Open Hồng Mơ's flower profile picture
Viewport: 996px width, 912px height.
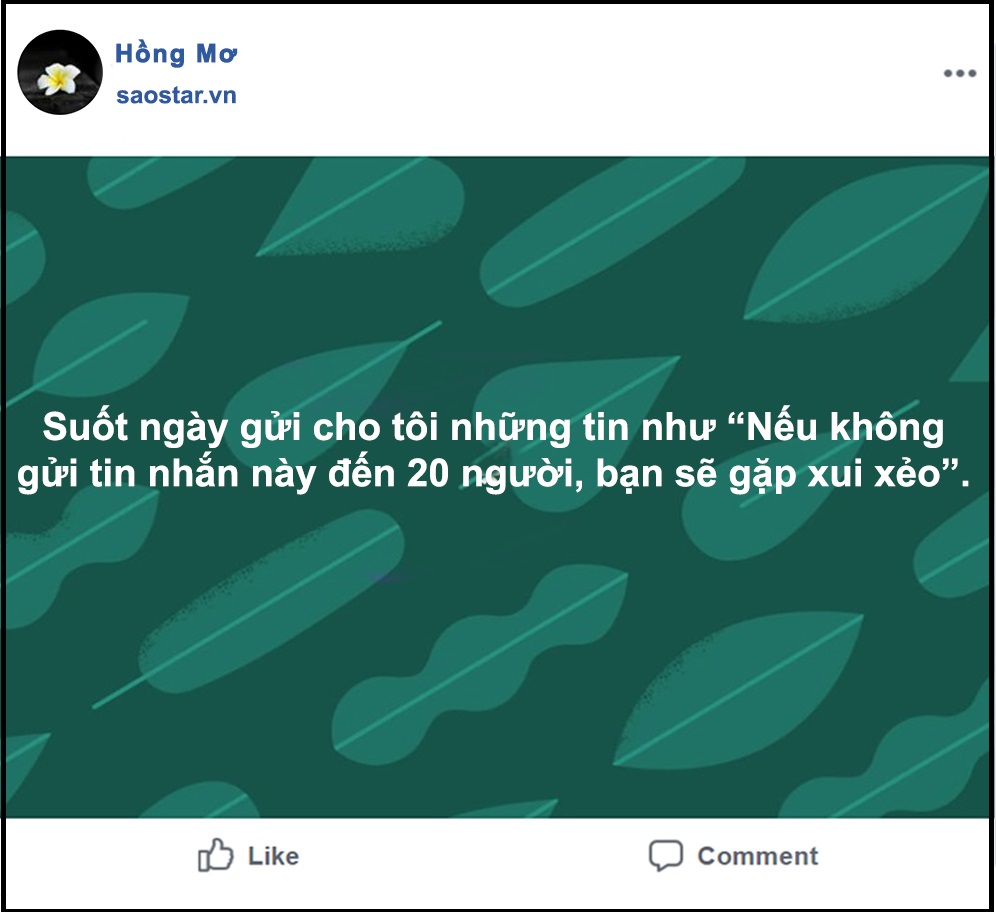coord(60,73)
